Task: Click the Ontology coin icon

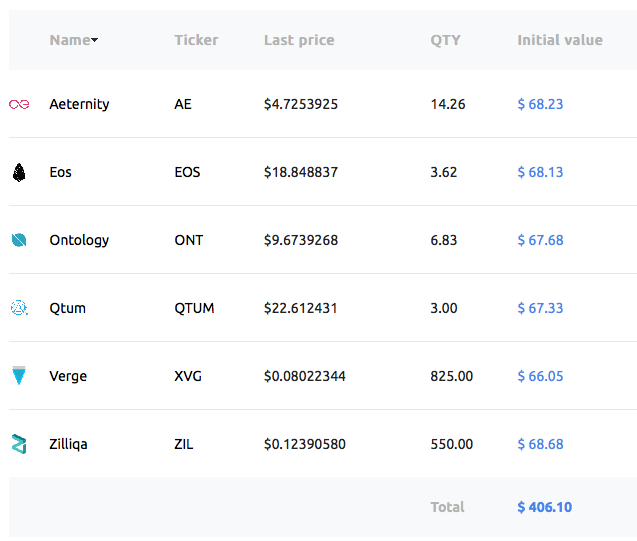Action: tap(19, 240)
